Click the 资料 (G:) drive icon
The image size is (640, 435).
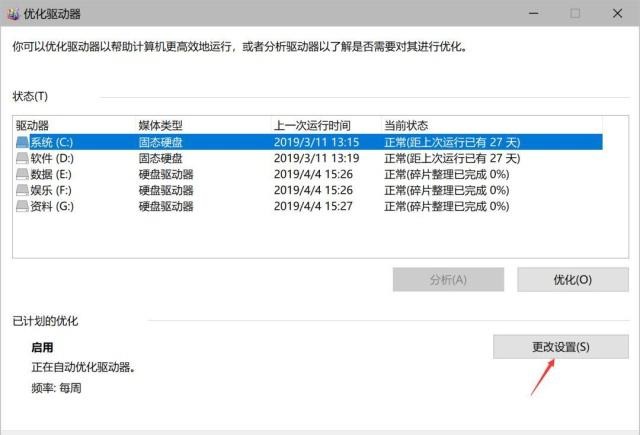[x=22, y=206]
